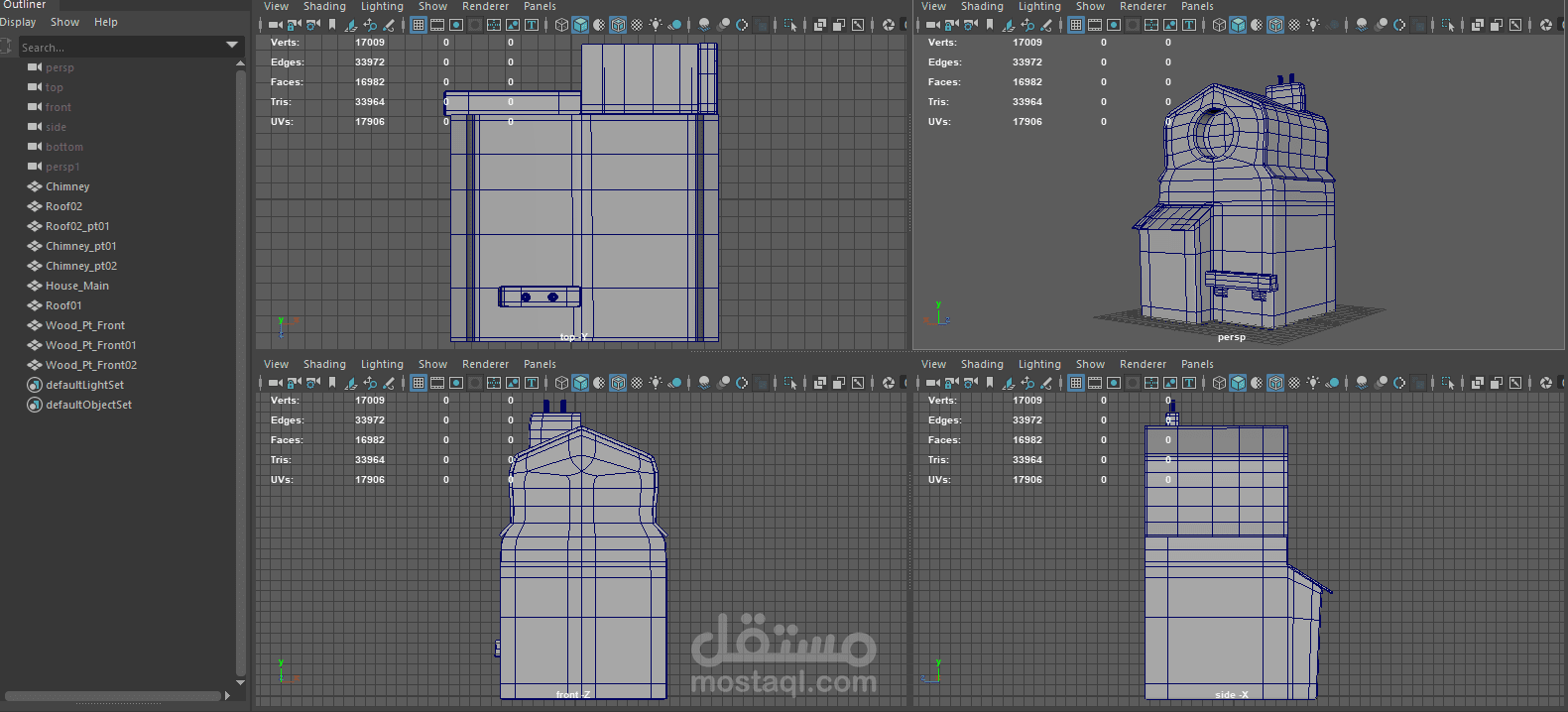Open the Outliner search filter dropdown arrow

coord(232,46)
